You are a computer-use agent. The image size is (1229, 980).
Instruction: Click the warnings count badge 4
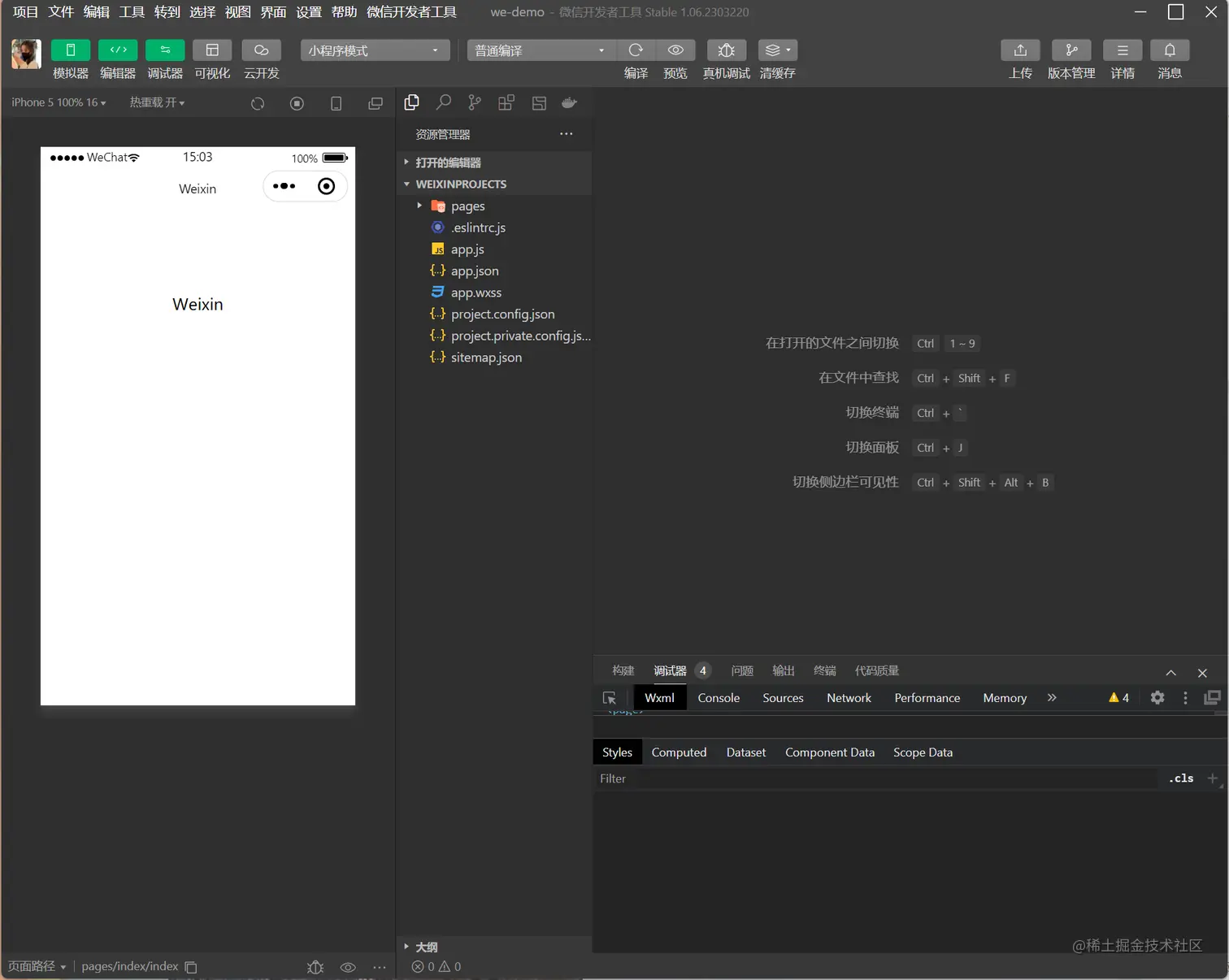pyautogui.click(x=1118, y=698)
